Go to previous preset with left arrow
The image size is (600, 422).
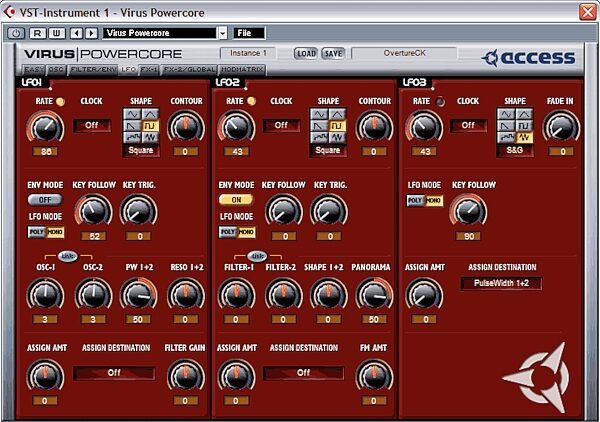coord(77,33)
